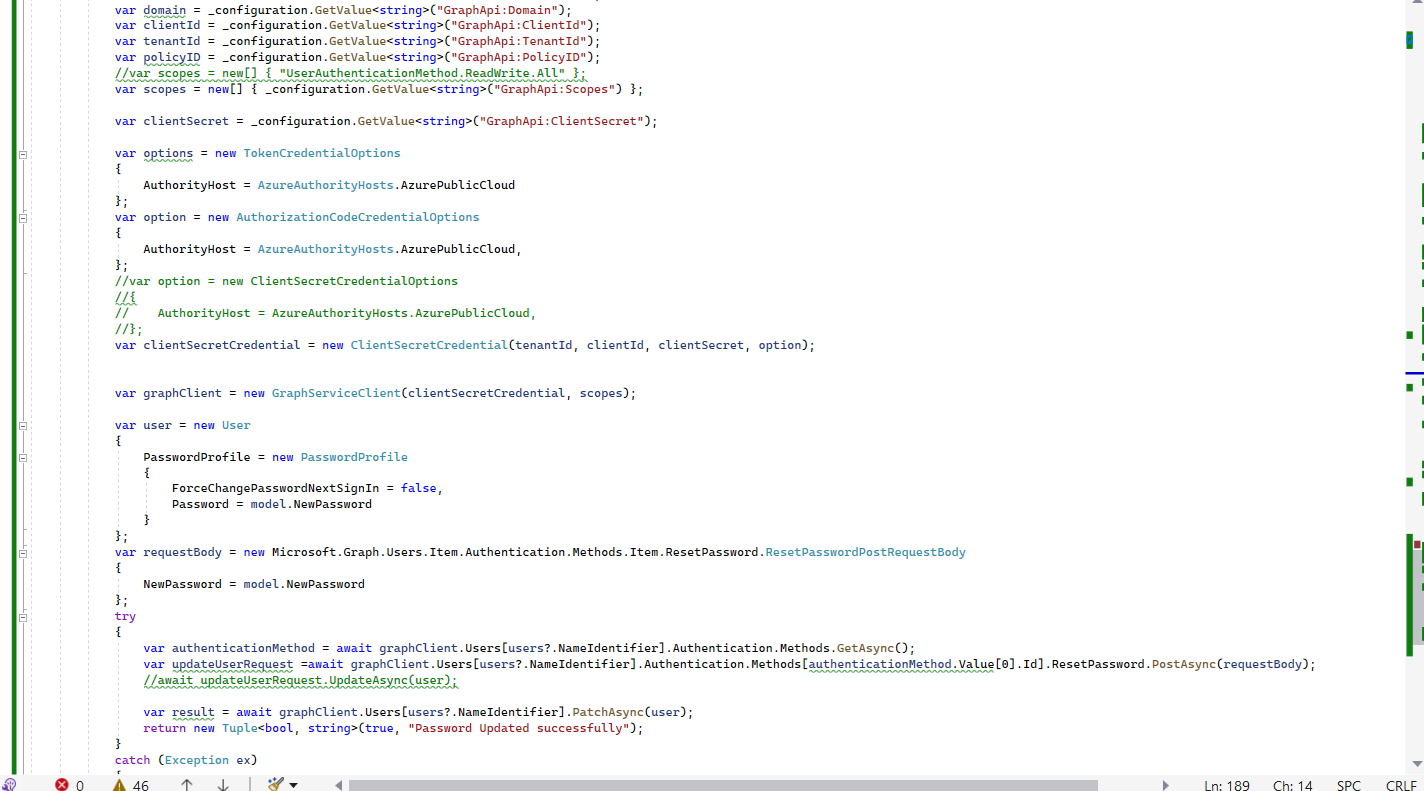Click the GetAsync method call

[x=865, y=648]
